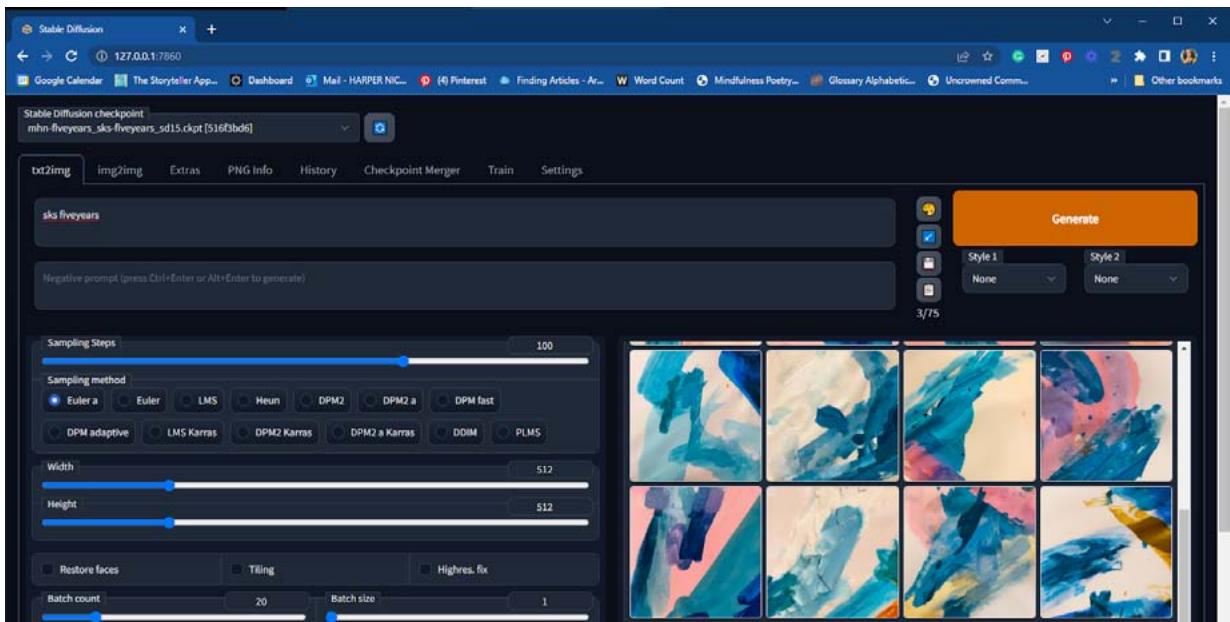Viewport: 1230px width, 622px height.
Task: Click the floppy disk save style icon
Action: [x=928, y=263]
